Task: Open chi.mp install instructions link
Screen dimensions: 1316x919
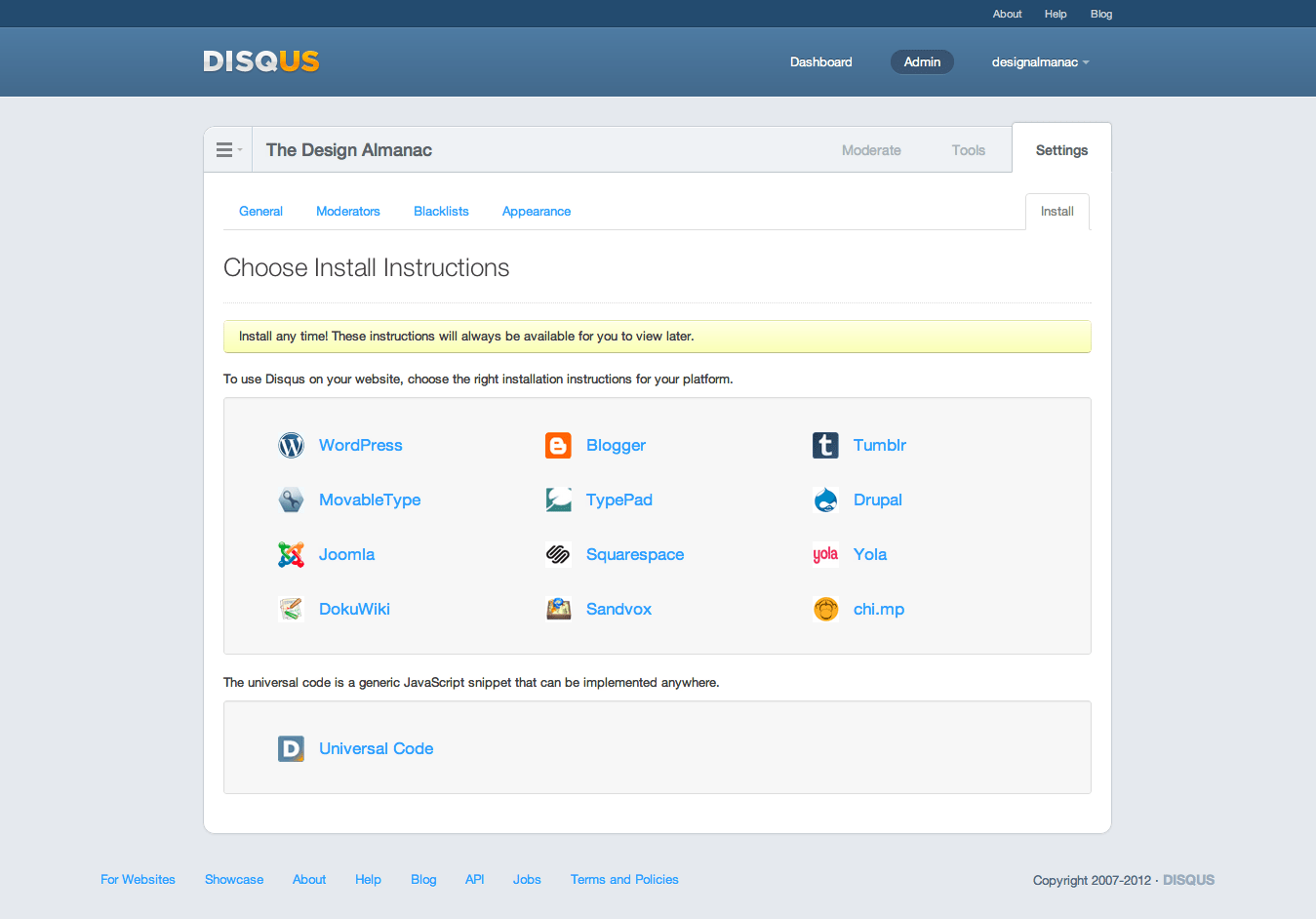Action: (879, 609)
